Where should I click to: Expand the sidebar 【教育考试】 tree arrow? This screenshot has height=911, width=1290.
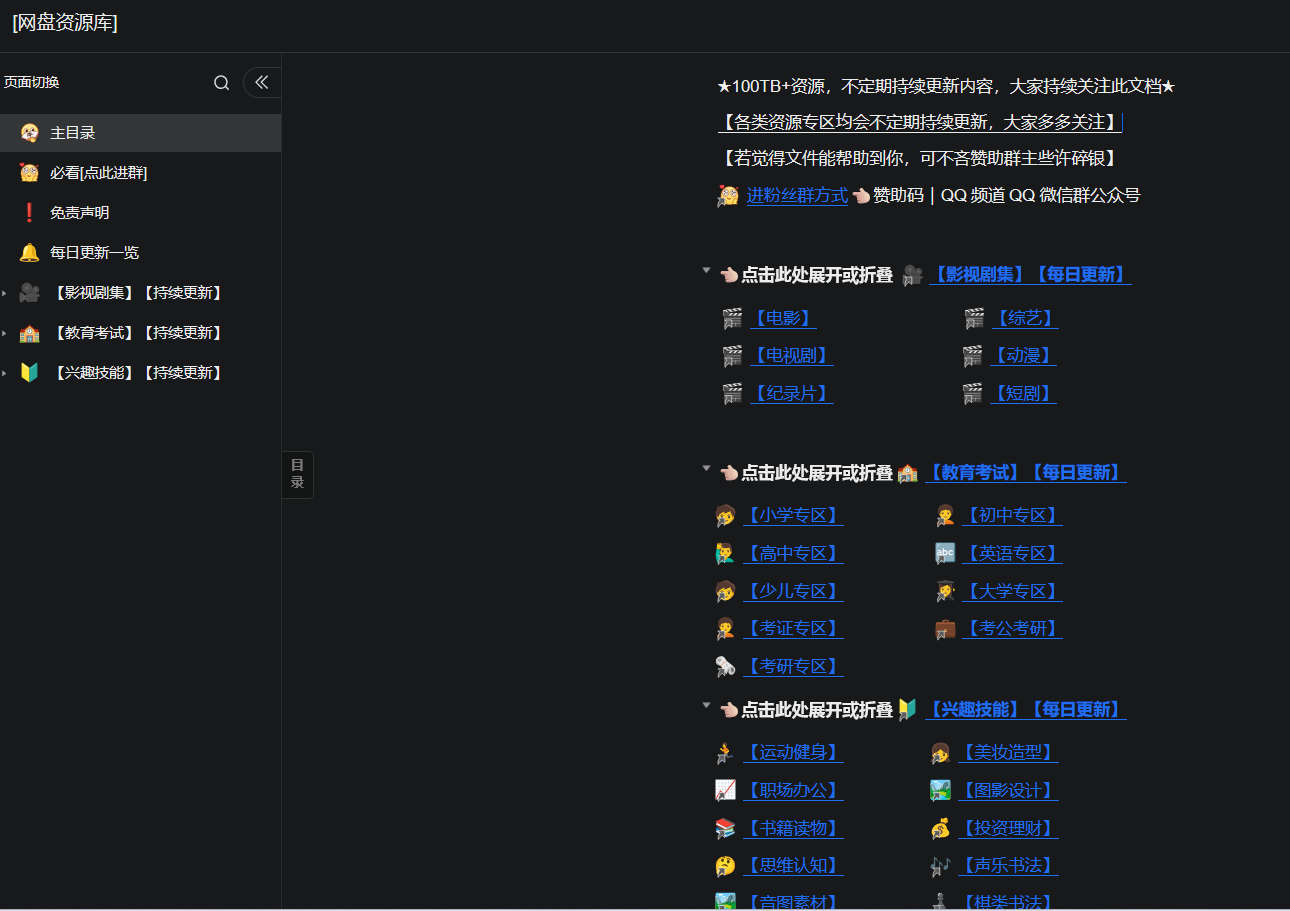coord(4,333)
